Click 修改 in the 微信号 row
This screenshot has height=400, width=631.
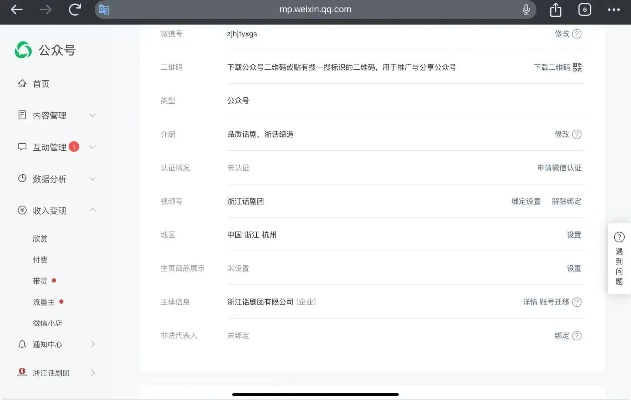click(x=562, y=34)
